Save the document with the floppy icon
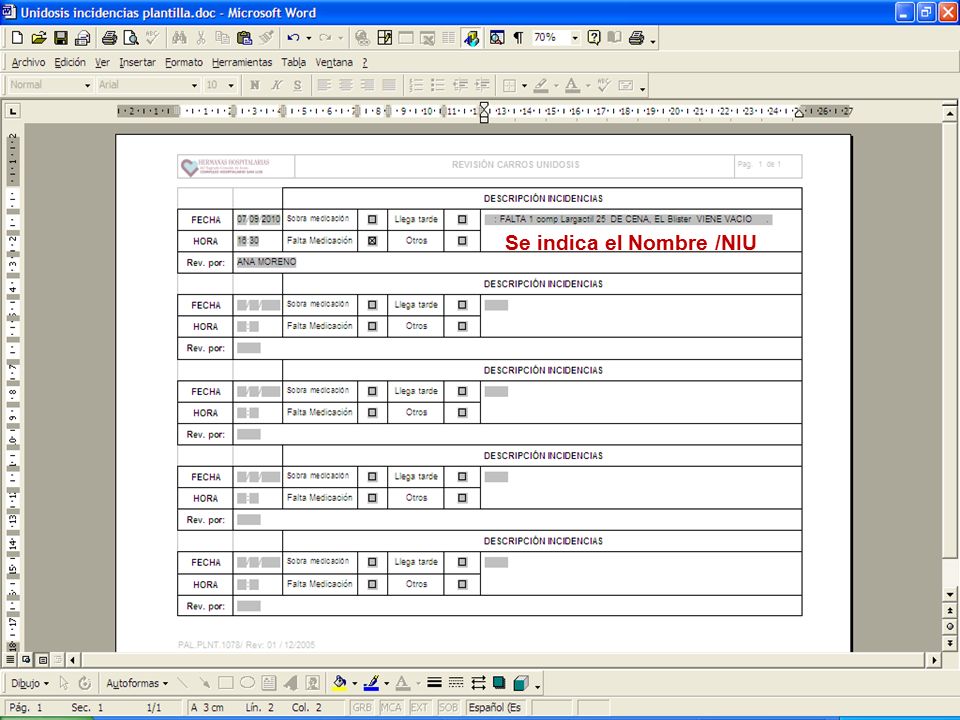The width and height of the screenshot is (960, 720). [x=61, y=38]
